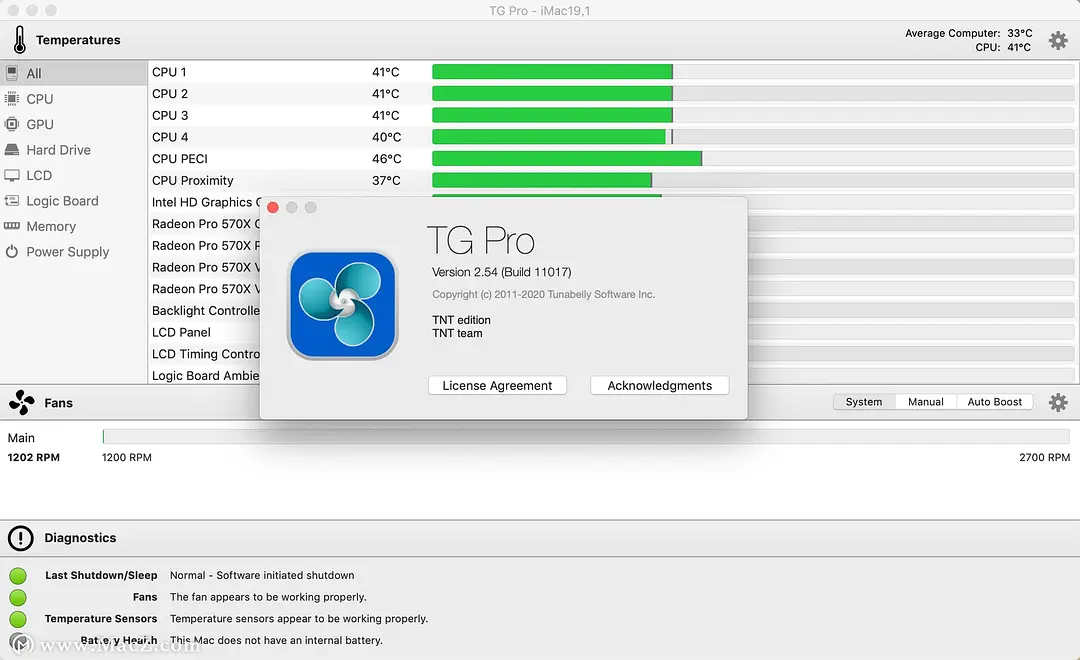Select the LCD category label

[x=39, y=175]
